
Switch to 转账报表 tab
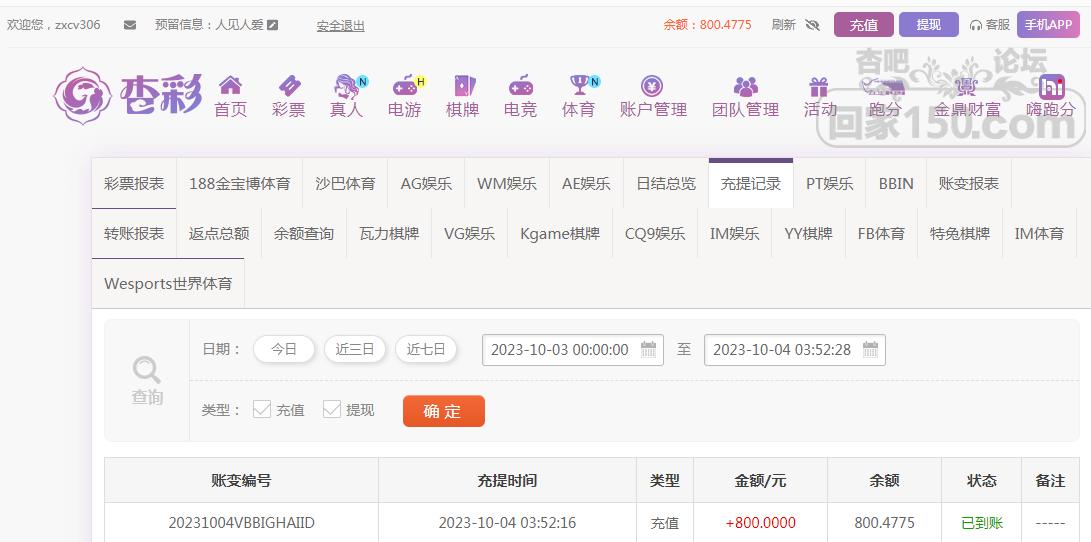tap(134, 234)
